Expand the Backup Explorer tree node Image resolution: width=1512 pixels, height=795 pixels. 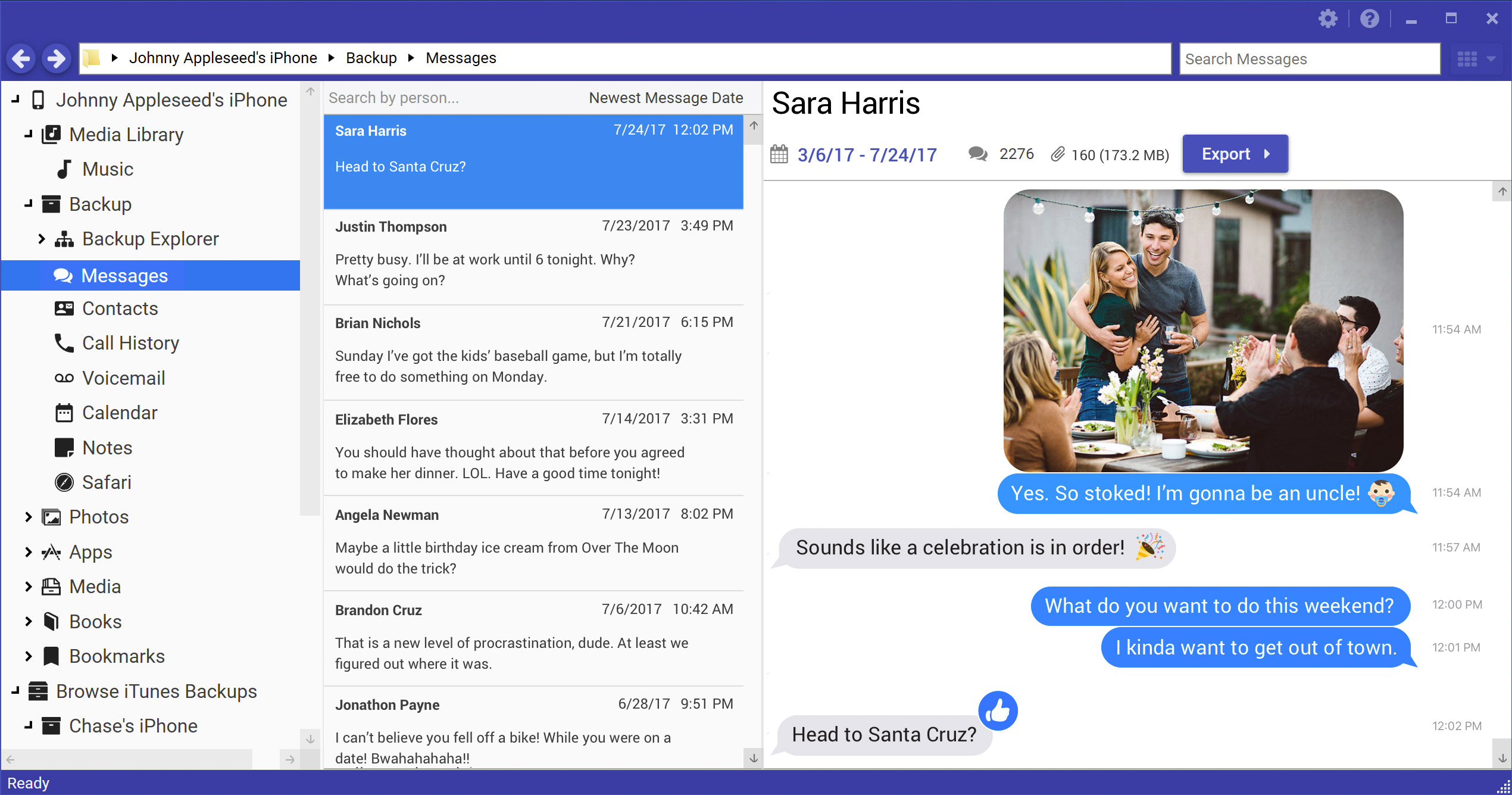click(41, 239)
